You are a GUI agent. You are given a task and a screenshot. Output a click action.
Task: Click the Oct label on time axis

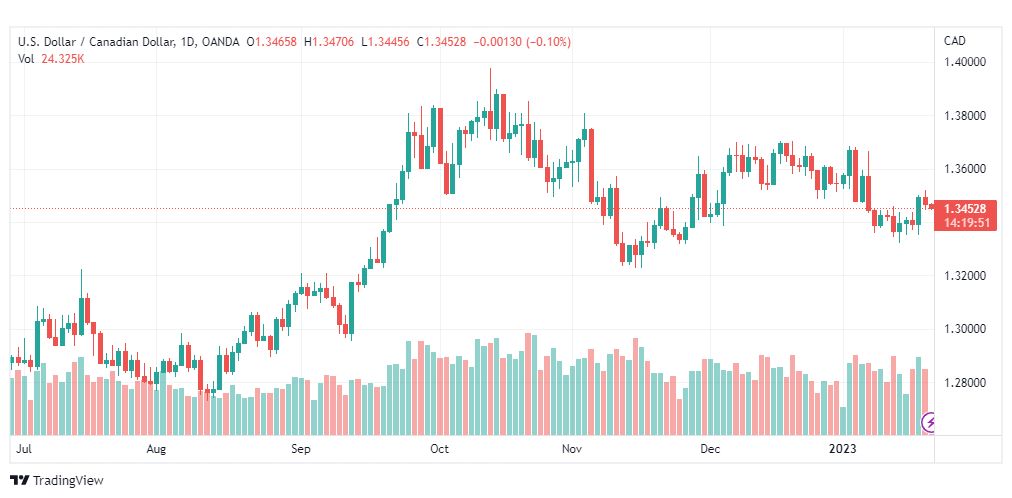pos(439,450)
